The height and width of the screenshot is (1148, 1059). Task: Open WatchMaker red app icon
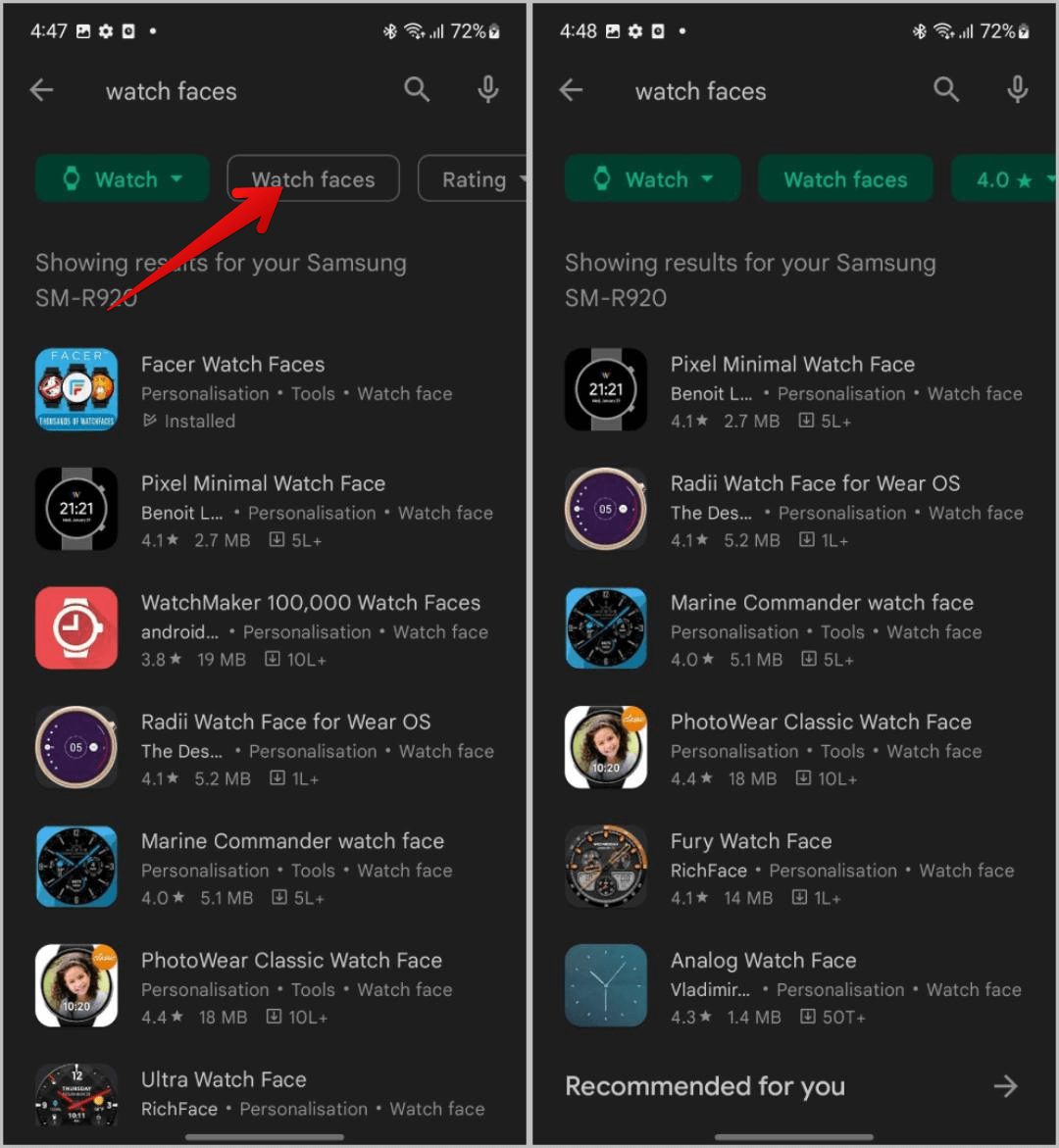pyautogui.click(x=76, y=628)
